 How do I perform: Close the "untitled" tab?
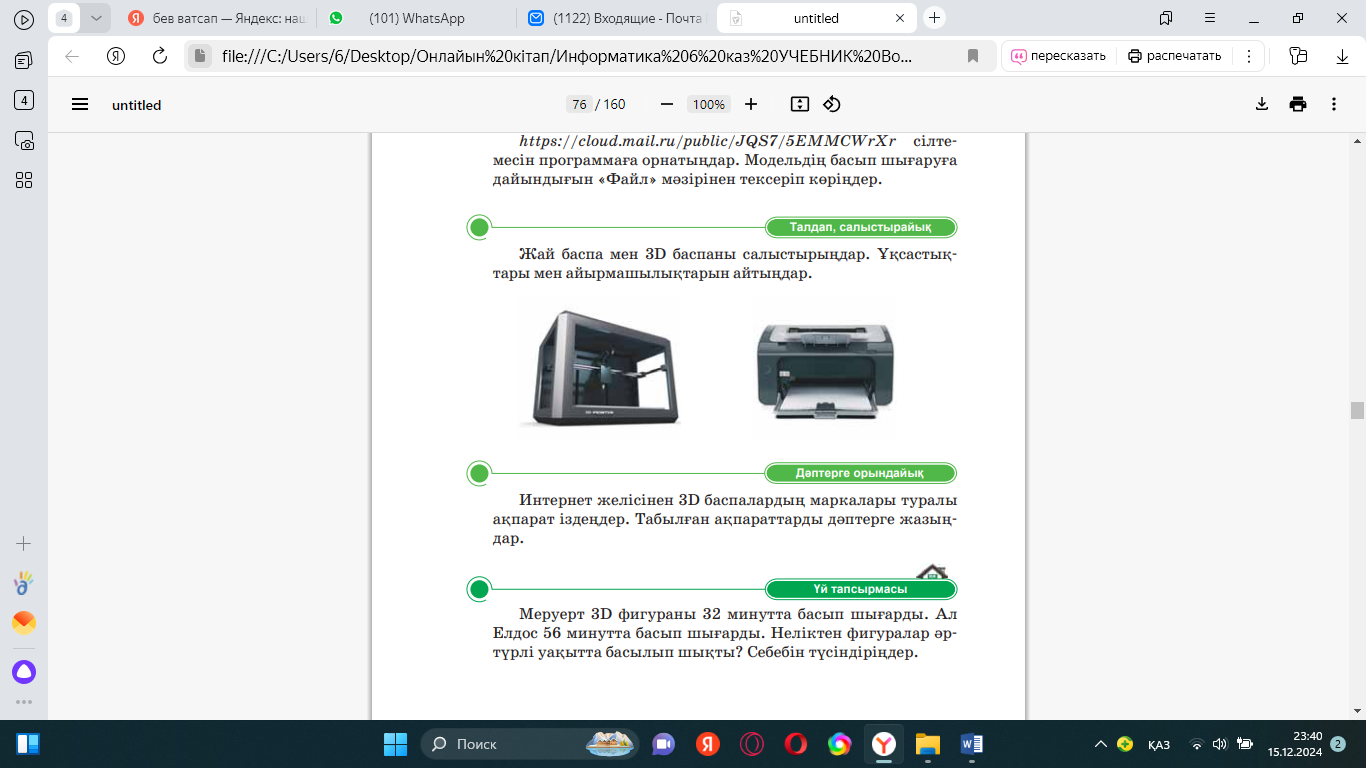[x=900, y=18]
